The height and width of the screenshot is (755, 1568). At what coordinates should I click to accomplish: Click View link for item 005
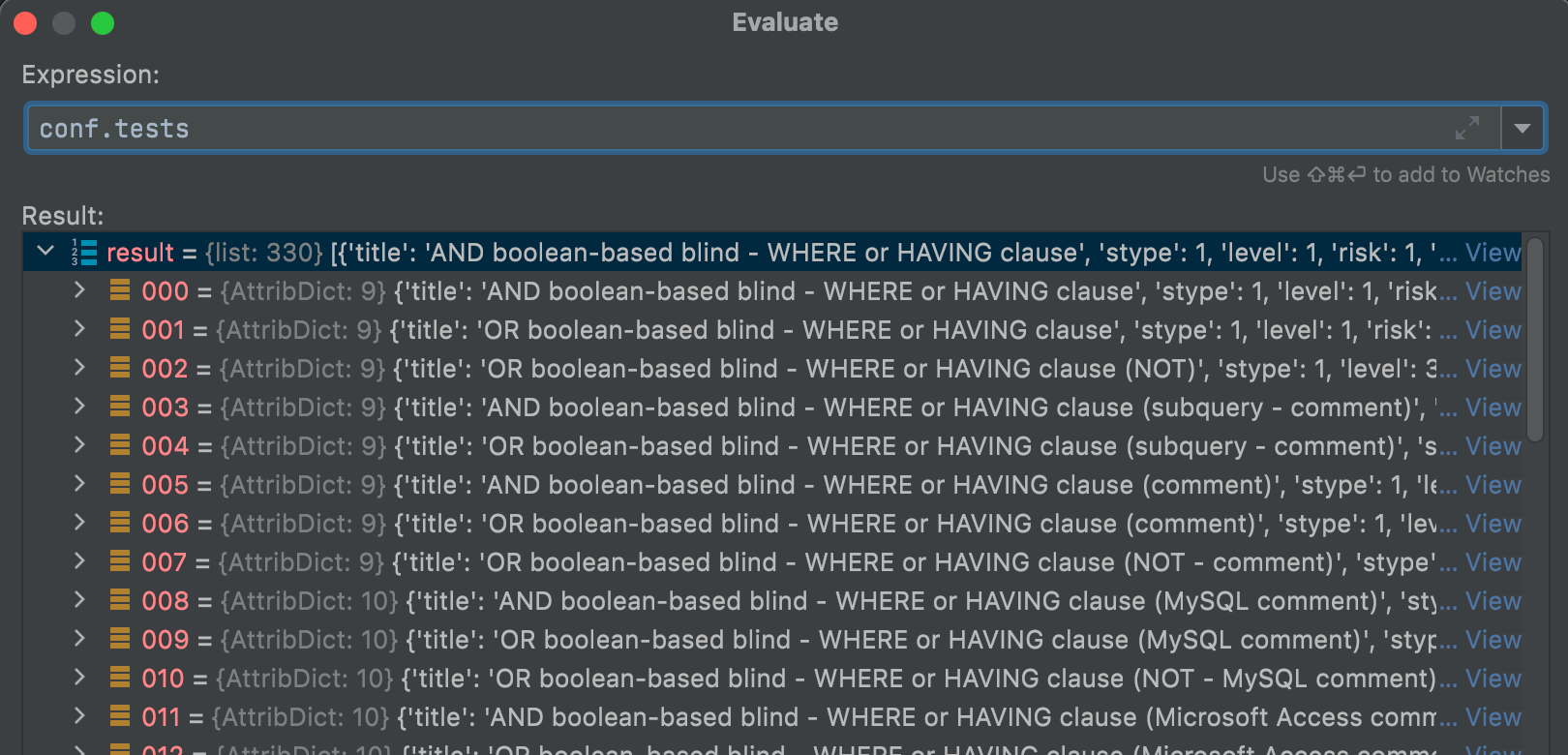[x=1493, y=485]
